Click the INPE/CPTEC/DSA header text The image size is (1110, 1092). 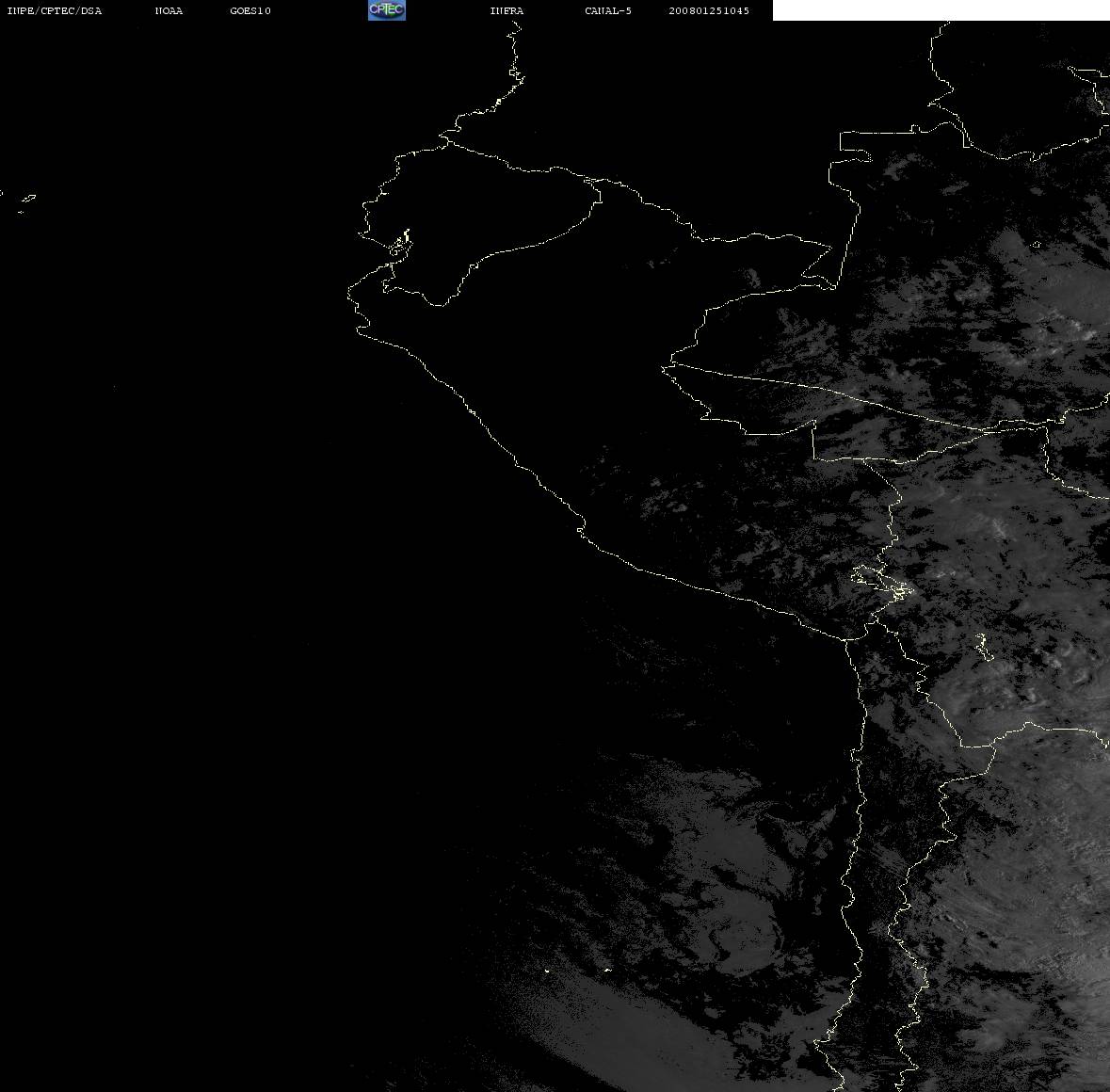(x=55, y=10)
